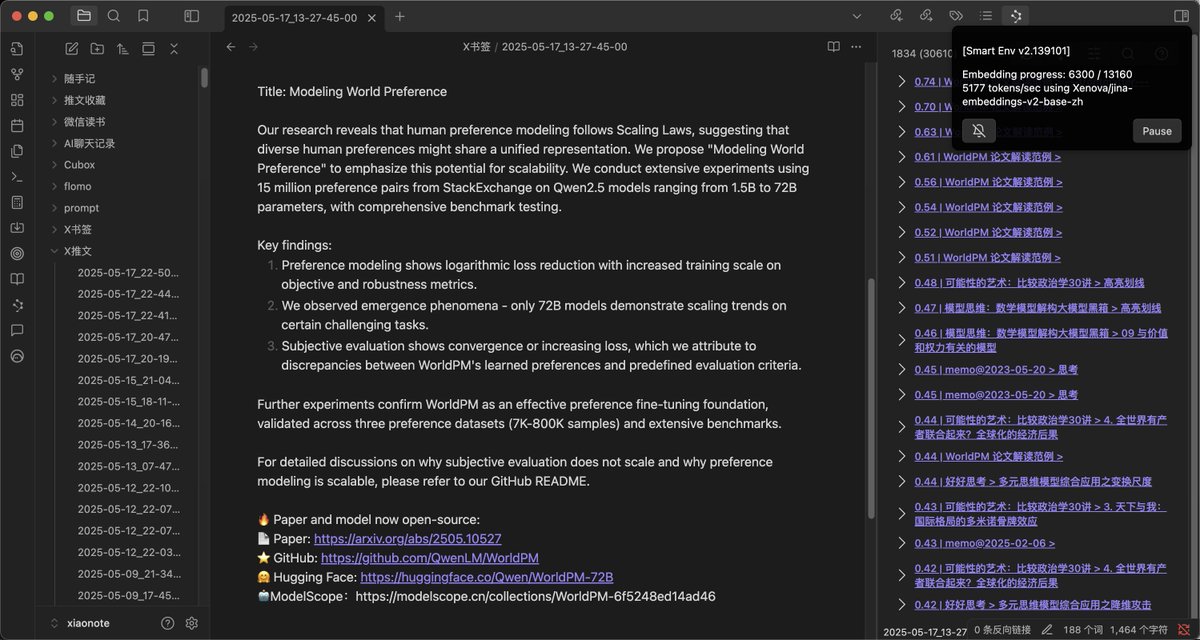This screenshot has height=640, width=1200.
Task: Open backlinks panel tab icon
Action: point(896,16)
